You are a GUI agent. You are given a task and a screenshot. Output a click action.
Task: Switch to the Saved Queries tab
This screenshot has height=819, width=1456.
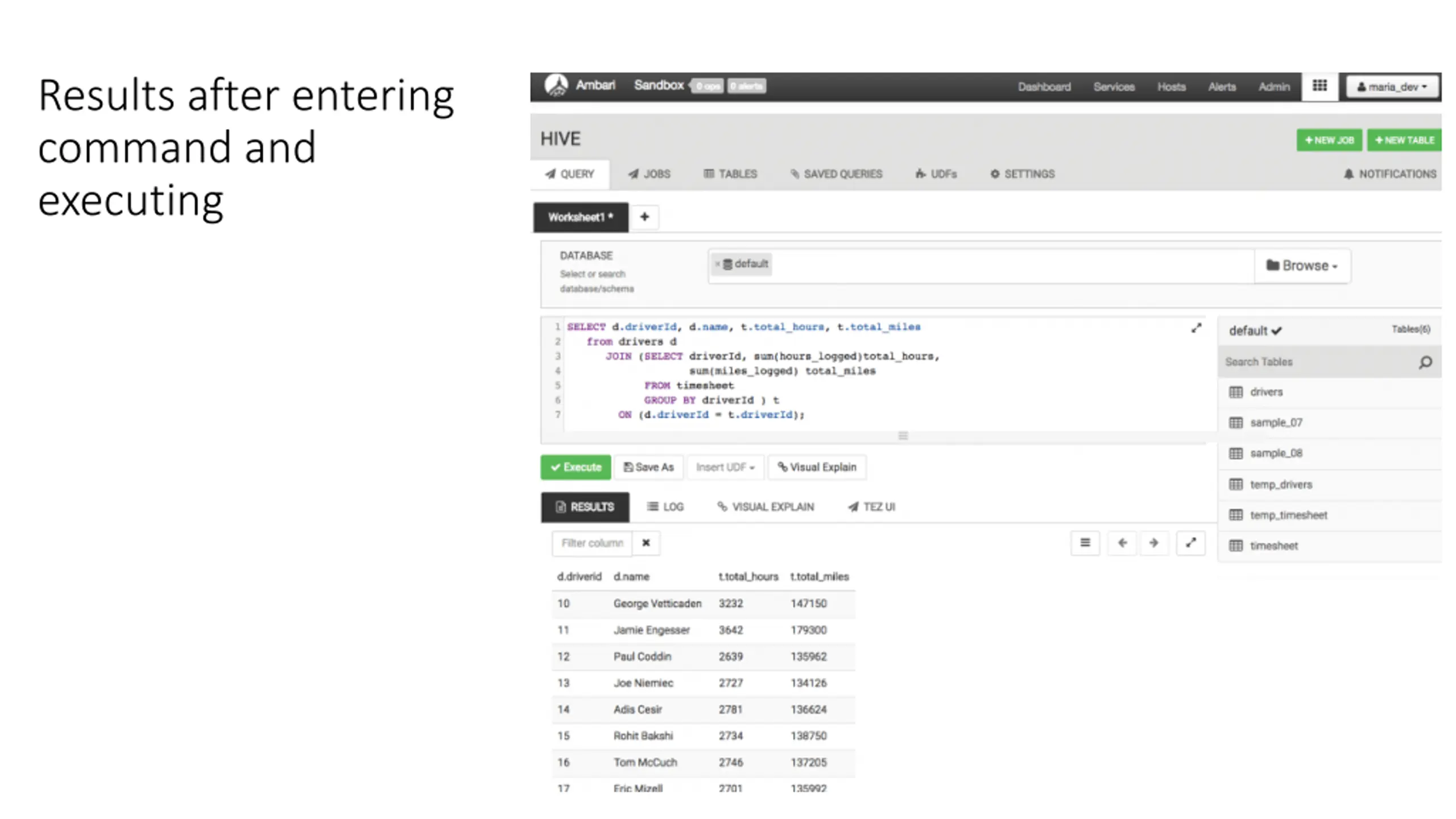click(836, 174)
